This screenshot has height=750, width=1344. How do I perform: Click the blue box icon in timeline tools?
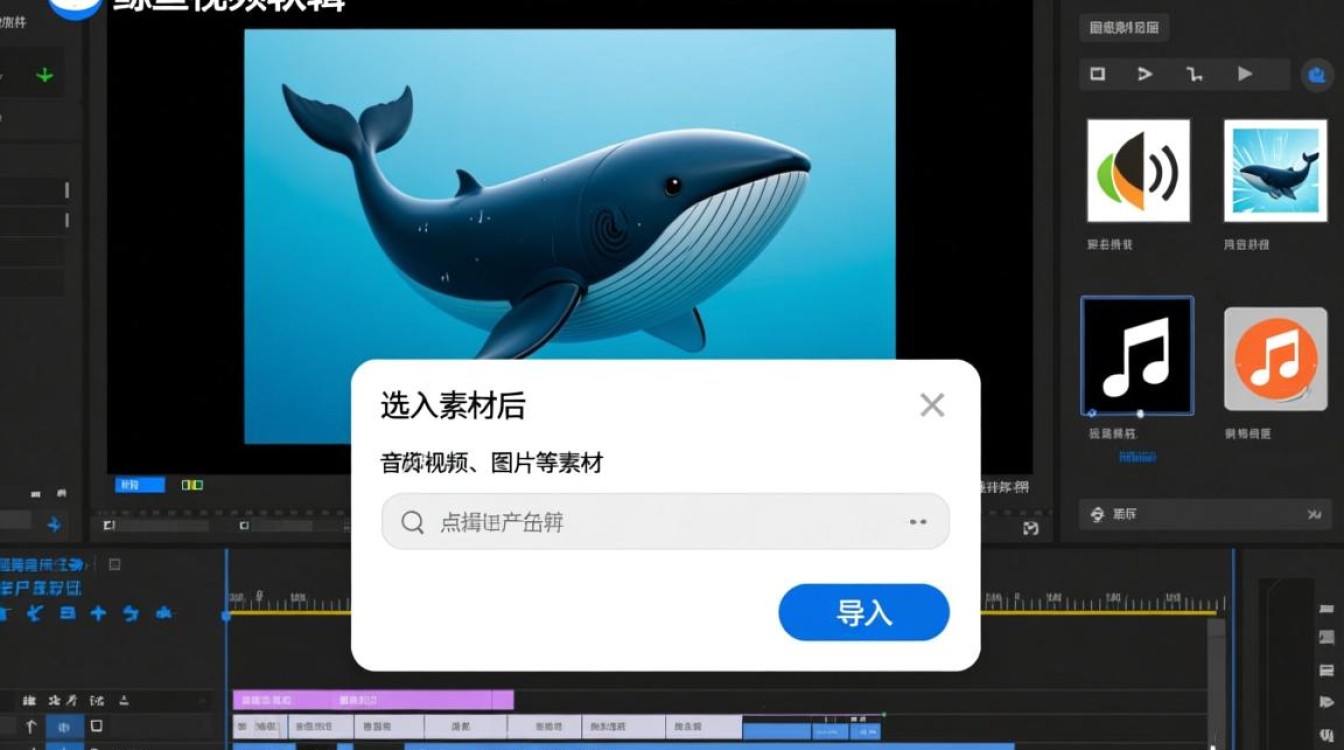67,613
